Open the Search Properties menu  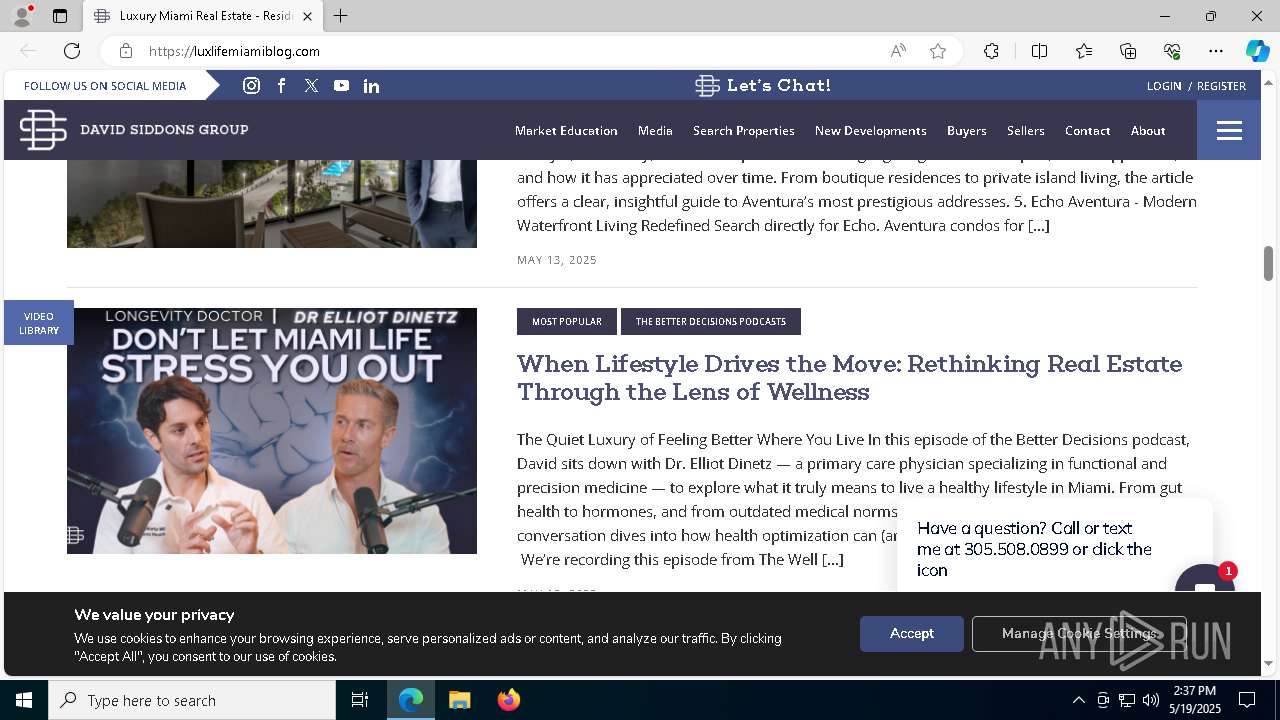click(x=744, y=131)
